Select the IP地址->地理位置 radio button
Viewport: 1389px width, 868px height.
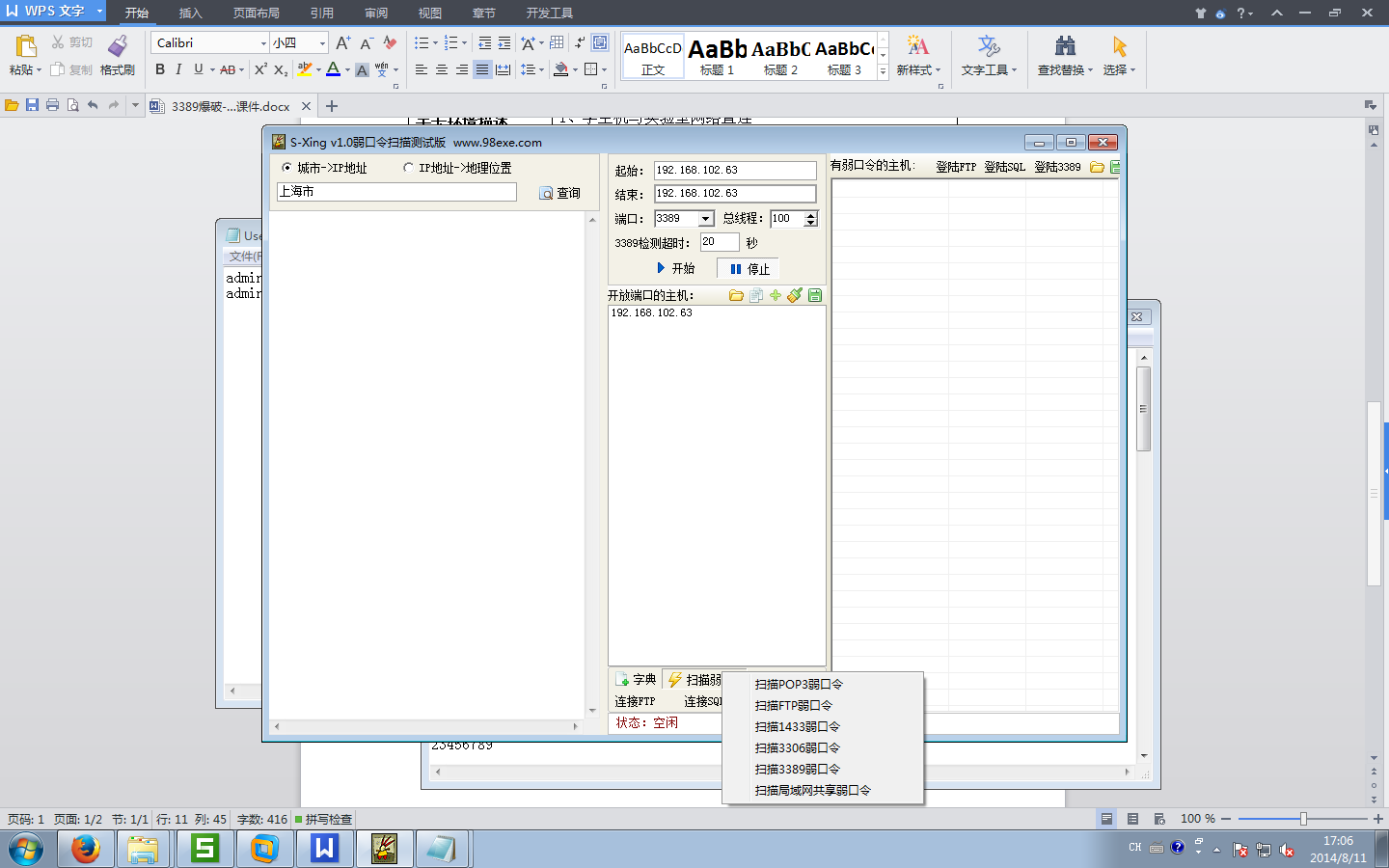click(x=408, y=168)
